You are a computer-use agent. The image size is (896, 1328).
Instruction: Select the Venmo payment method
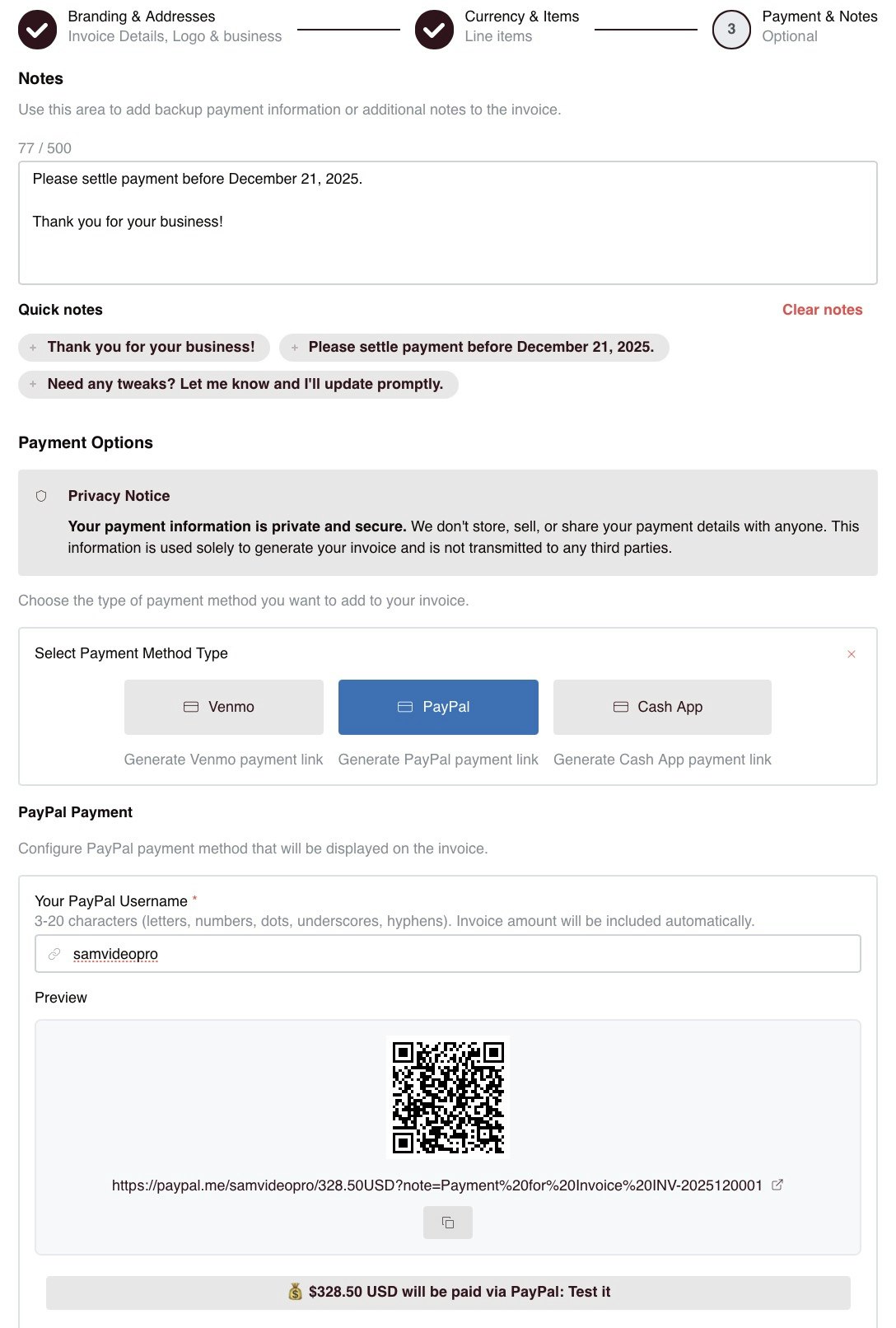(x=223, y=706)
